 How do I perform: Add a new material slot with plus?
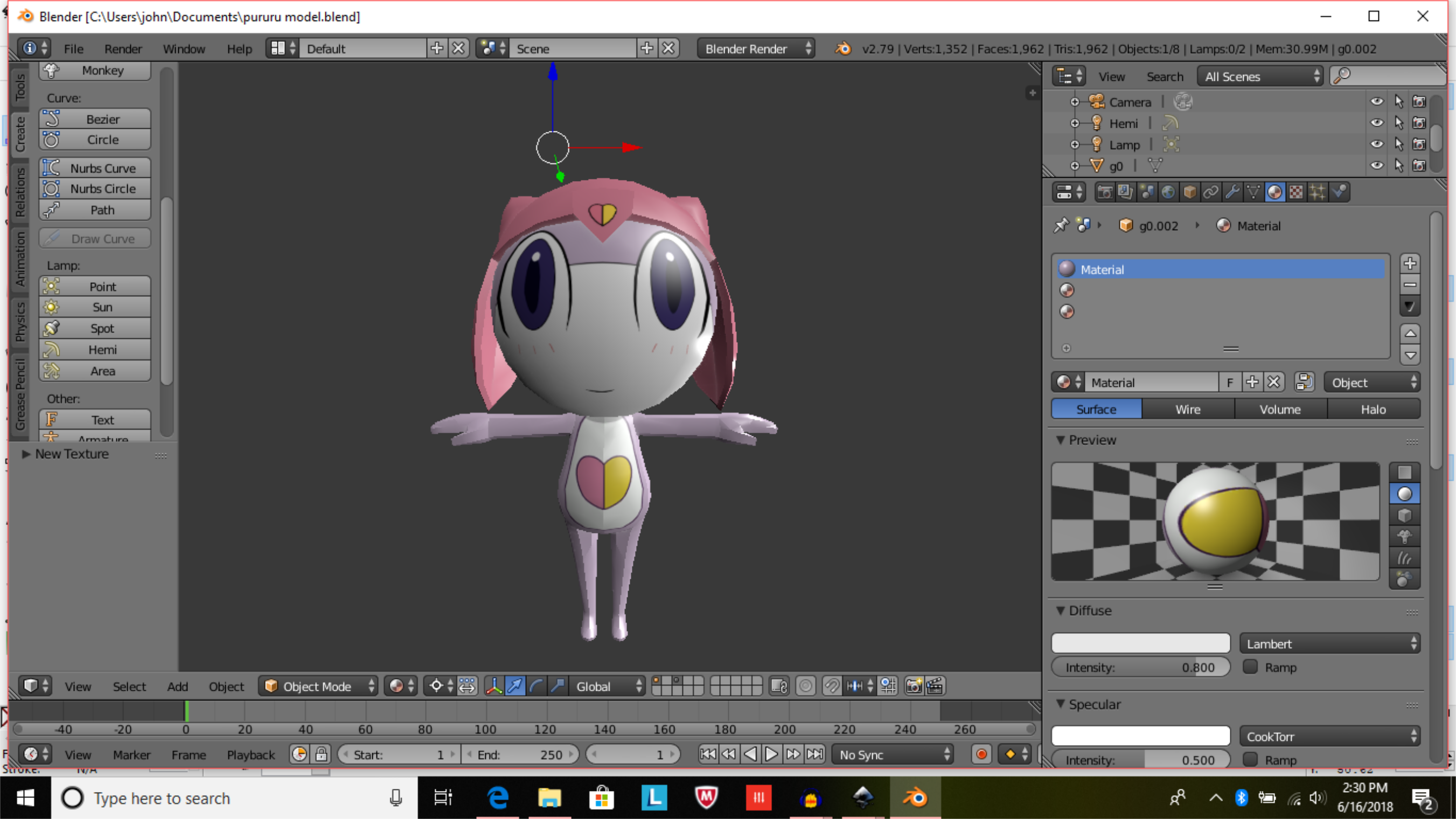click(1410, 263)
